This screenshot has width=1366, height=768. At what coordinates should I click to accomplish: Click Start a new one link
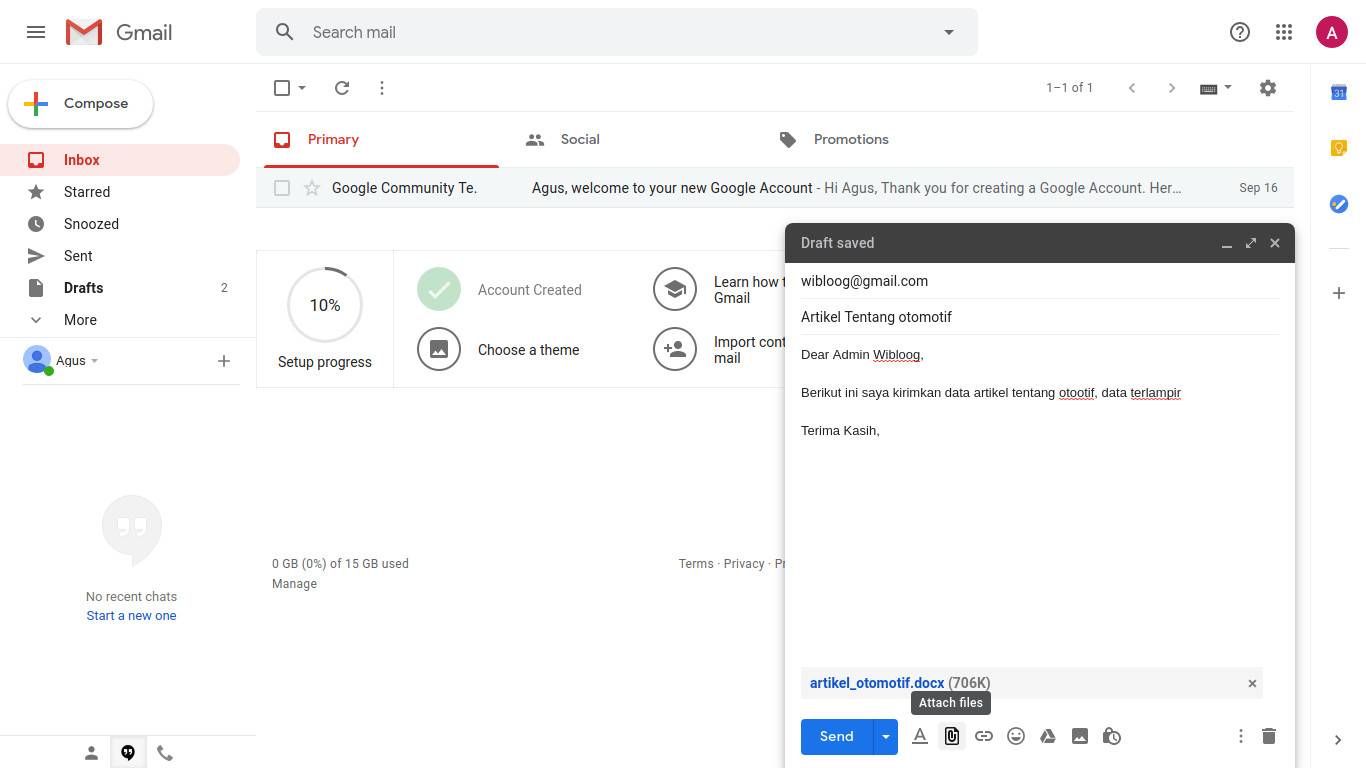point(131,616)
